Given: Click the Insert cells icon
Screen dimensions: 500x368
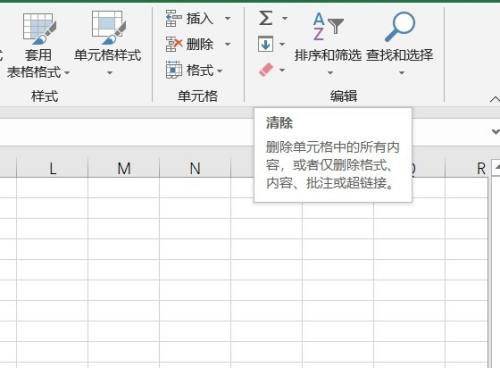Looking at the screenshot, I should pyautogui.click(x=173, y=18).
